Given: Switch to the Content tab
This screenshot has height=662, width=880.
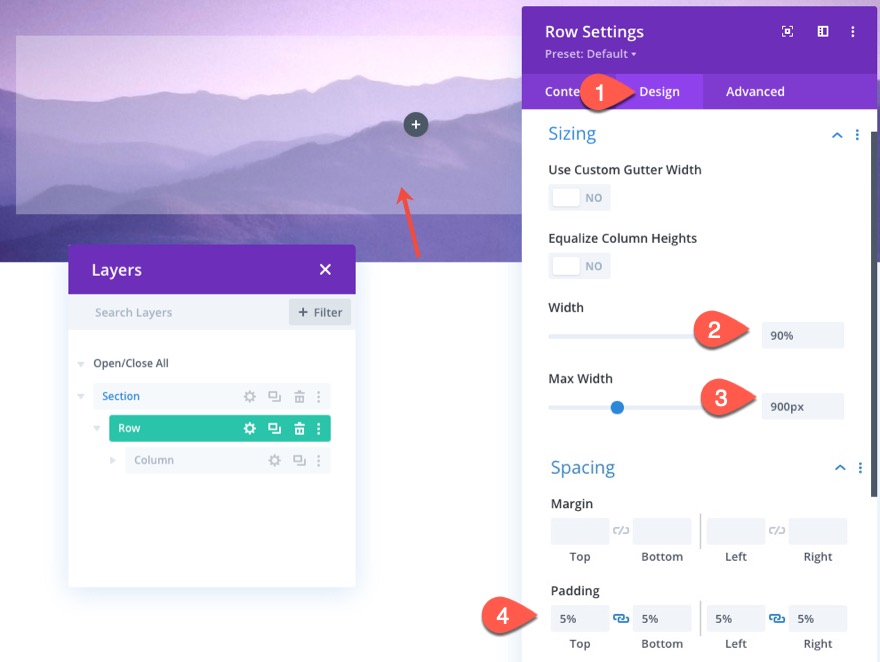Looking at the screenshot, I should point(562,91).
